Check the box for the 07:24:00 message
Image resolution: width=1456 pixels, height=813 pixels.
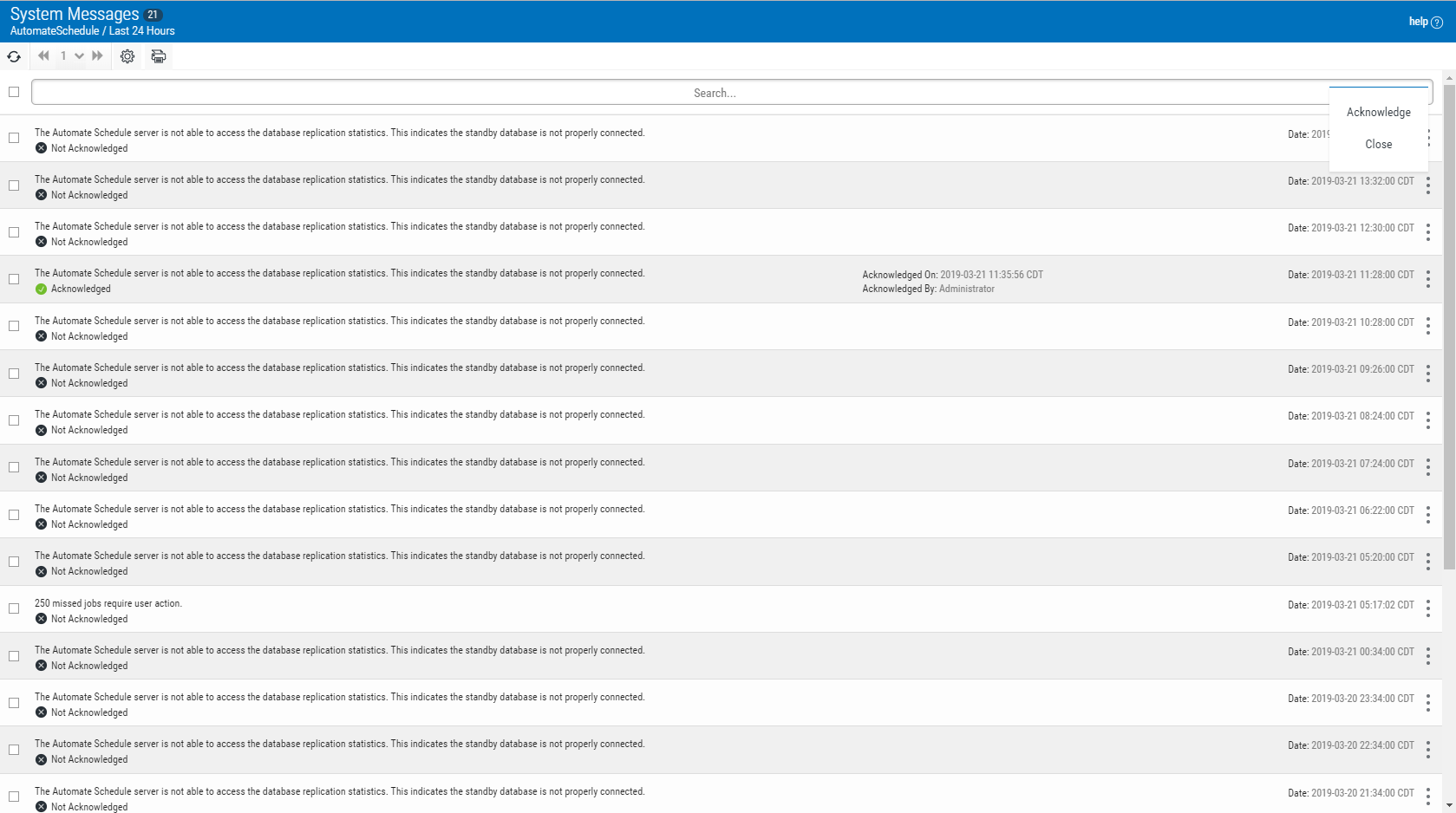[14, 467]
